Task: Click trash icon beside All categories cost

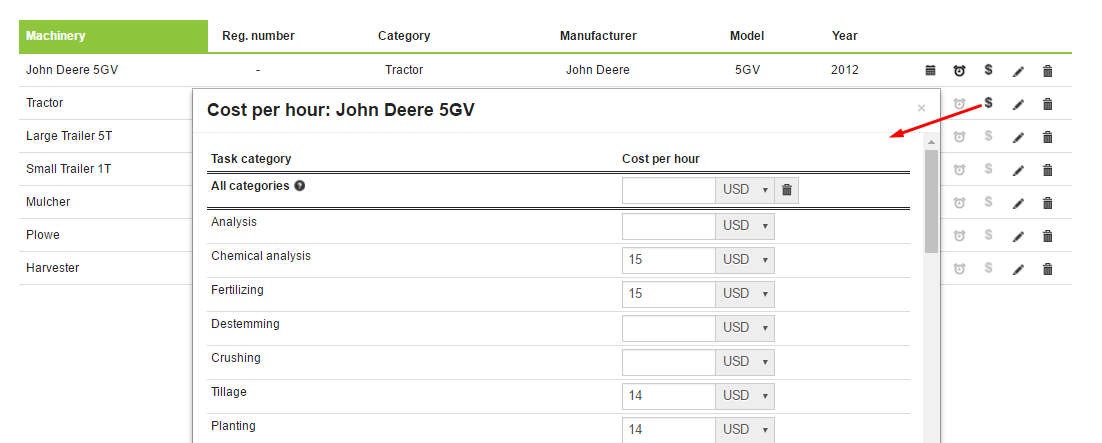Action: (786, 190)
